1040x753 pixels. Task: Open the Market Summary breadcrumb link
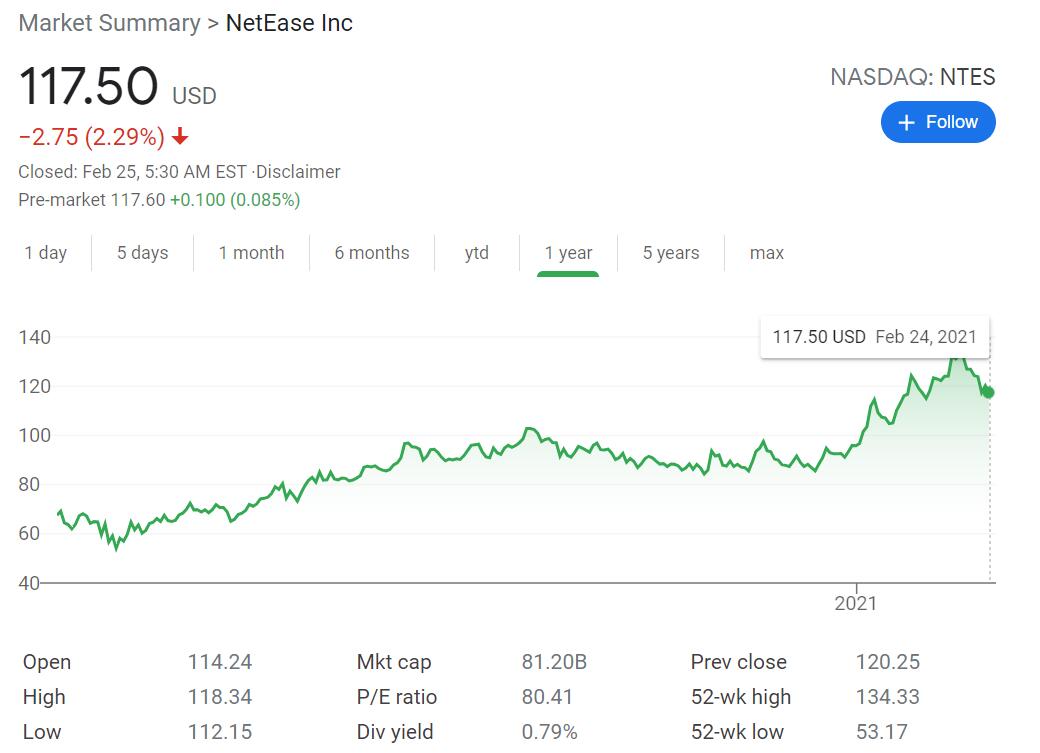[x=109, y=23]
